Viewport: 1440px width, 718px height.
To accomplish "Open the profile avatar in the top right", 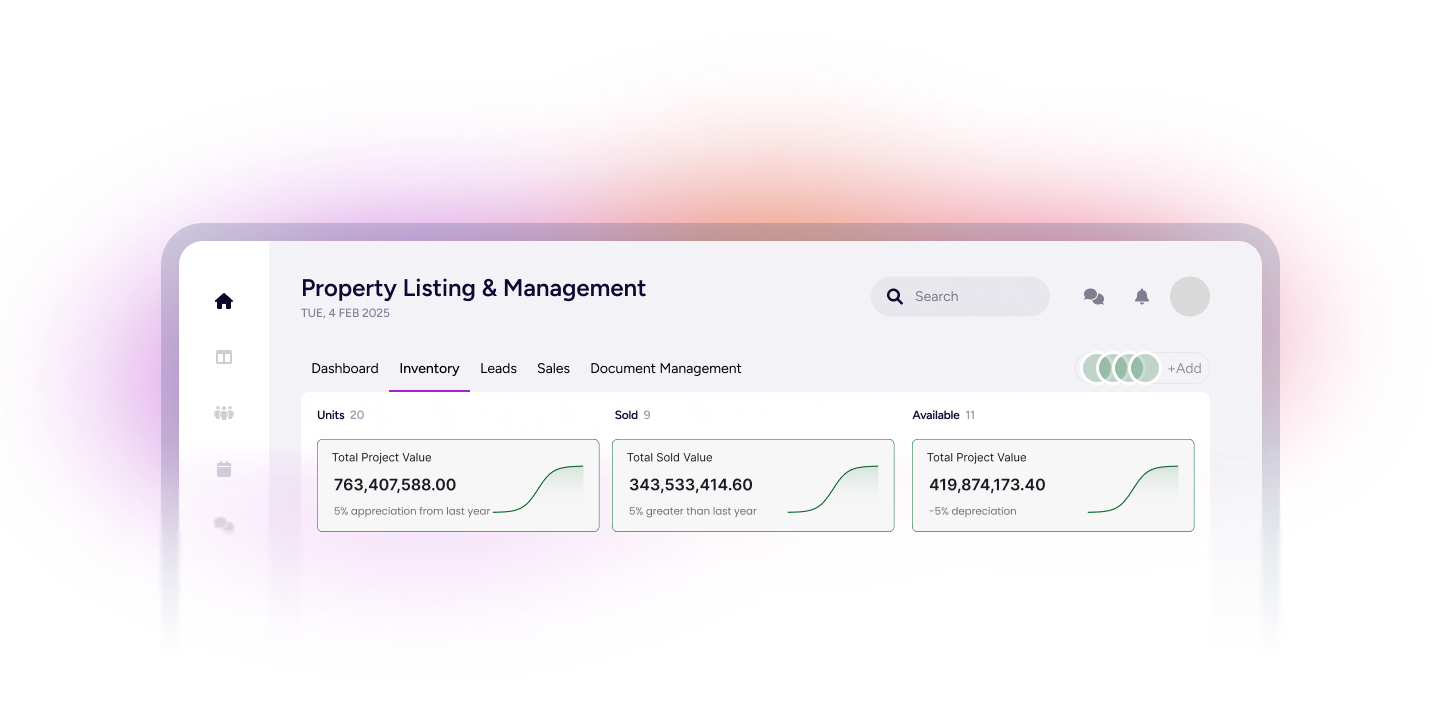I will point(1189,296).
